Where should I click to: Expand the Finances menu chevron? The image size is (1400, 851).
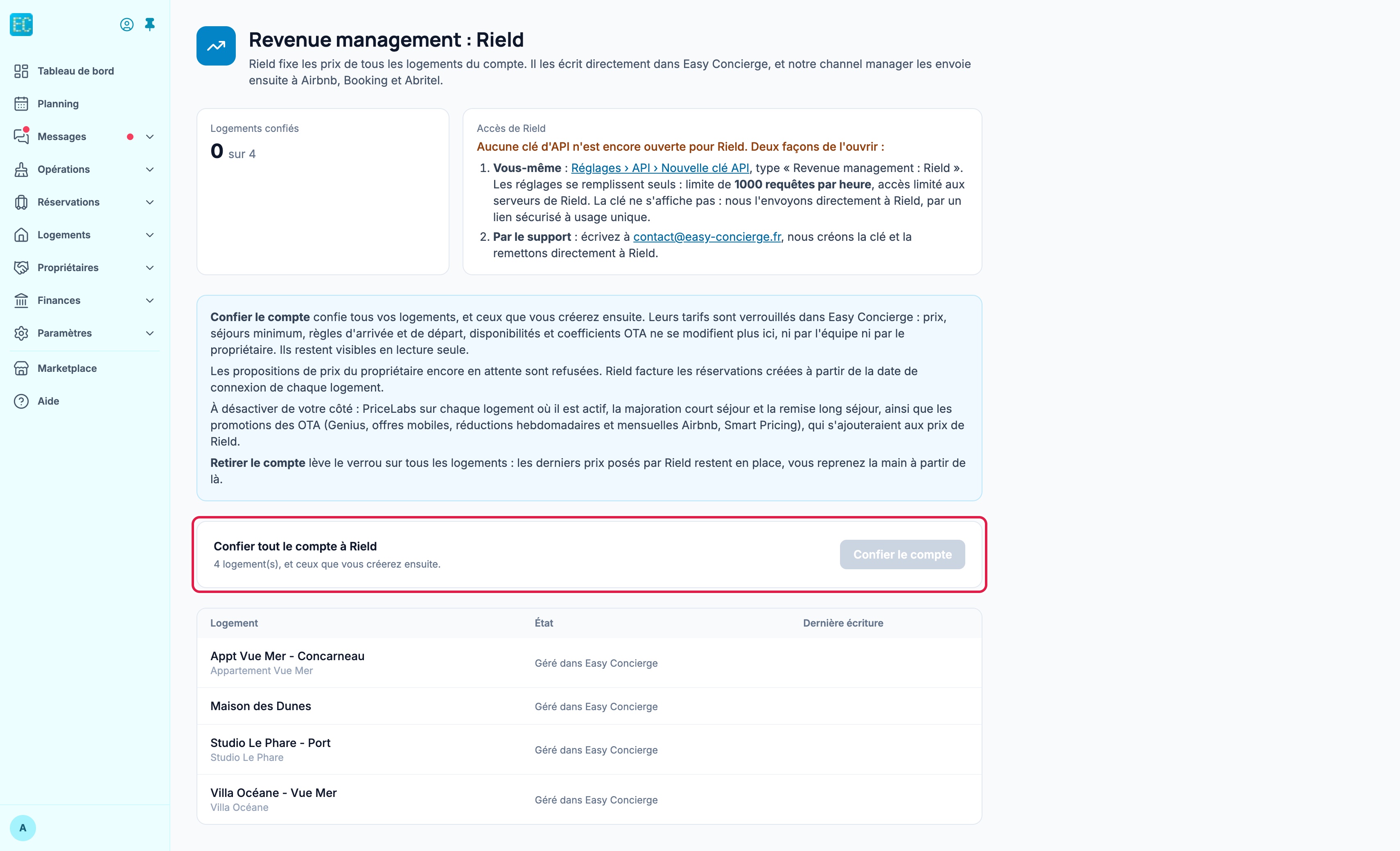(150, 301)
